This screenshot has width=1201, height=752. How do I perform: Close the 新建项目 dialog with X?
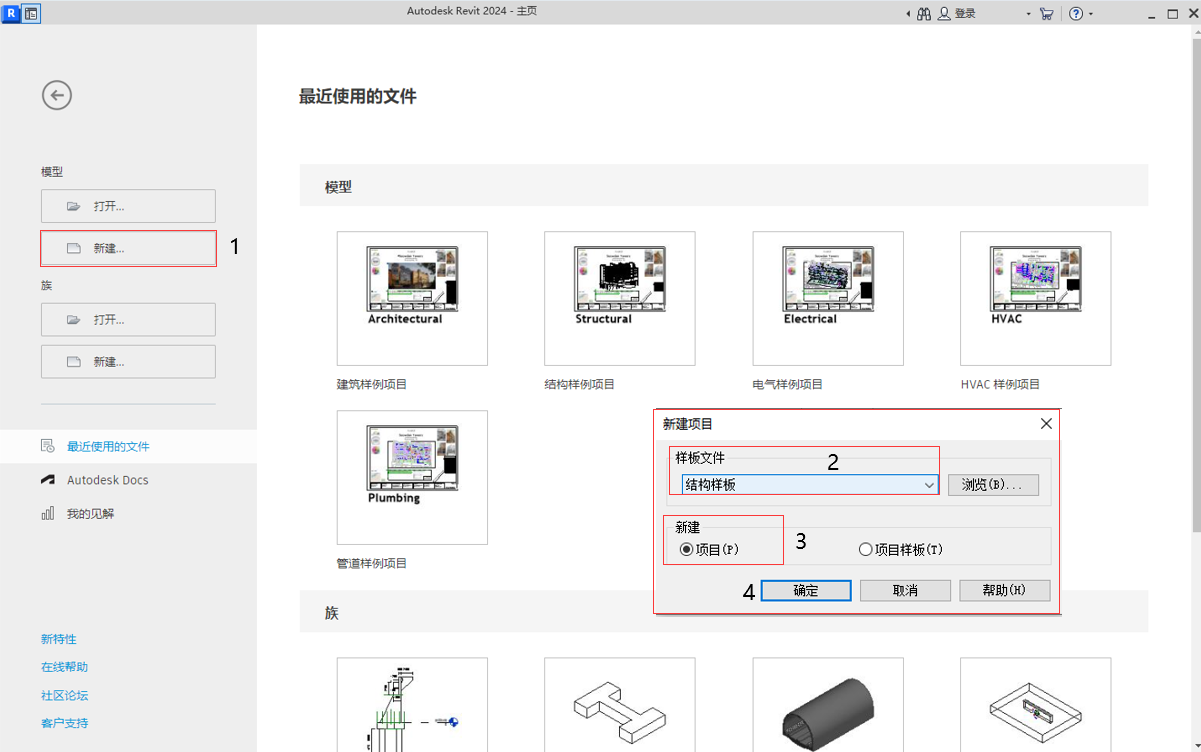click(1046, 424)
